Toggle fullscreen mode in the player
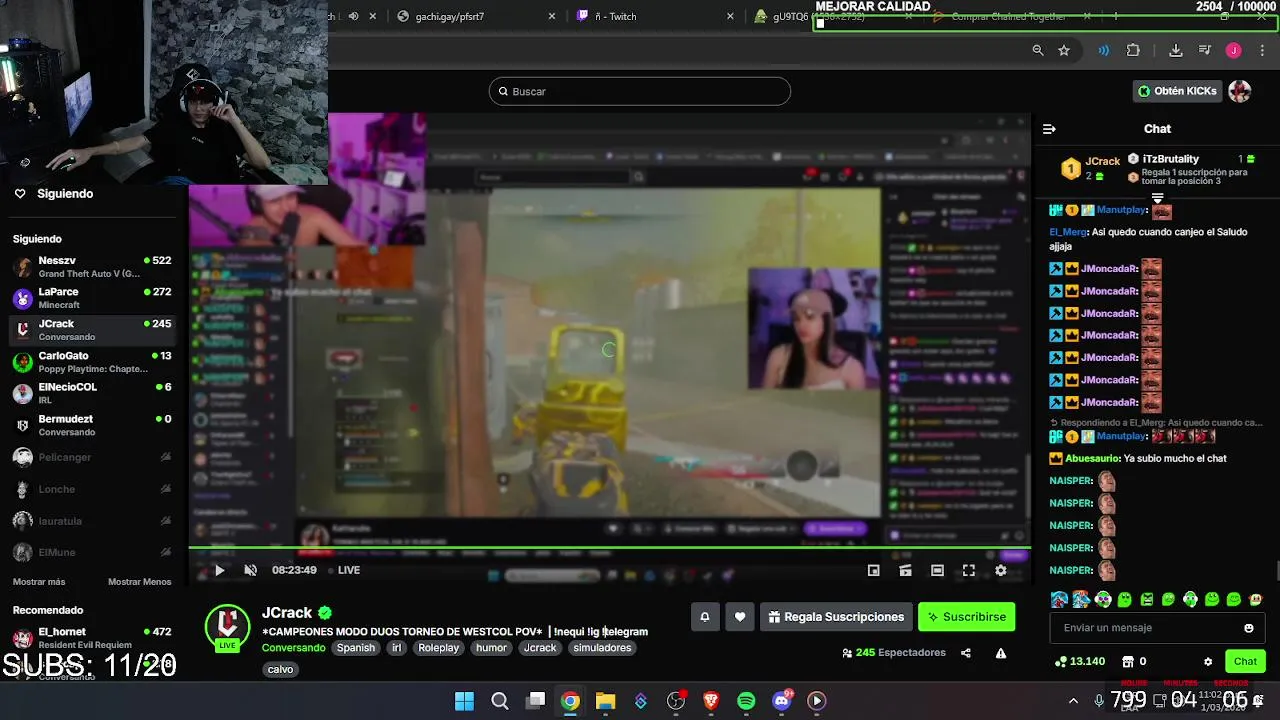The image size is (1280, 720). coord(969,570)
